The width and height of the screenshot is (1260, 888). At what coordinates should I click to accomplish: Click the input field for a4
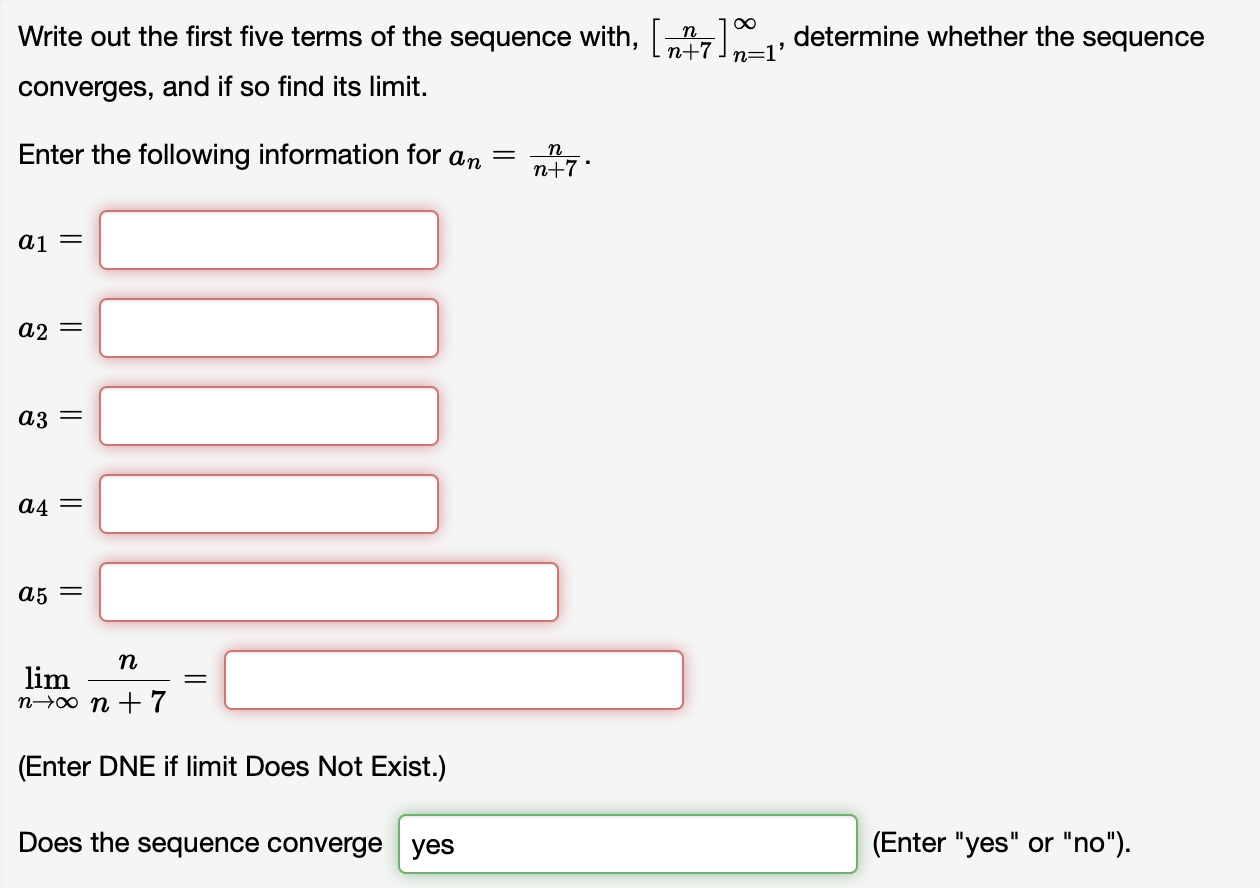point(268,504)
